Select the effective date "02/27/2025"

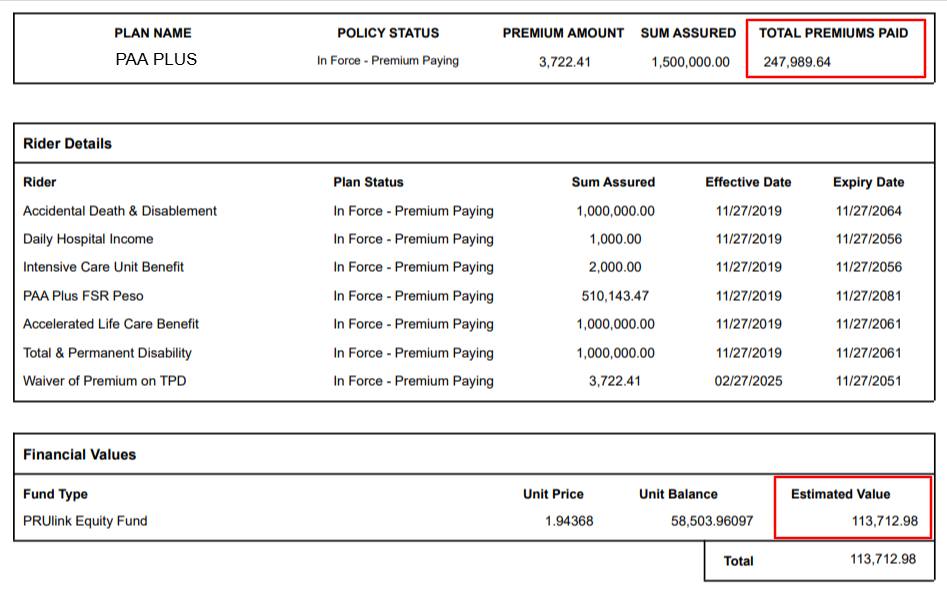(748, 381)
